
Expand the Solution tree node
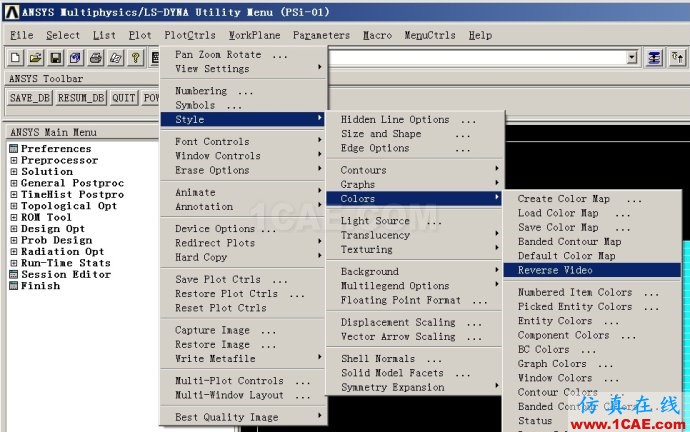(14, 172)
